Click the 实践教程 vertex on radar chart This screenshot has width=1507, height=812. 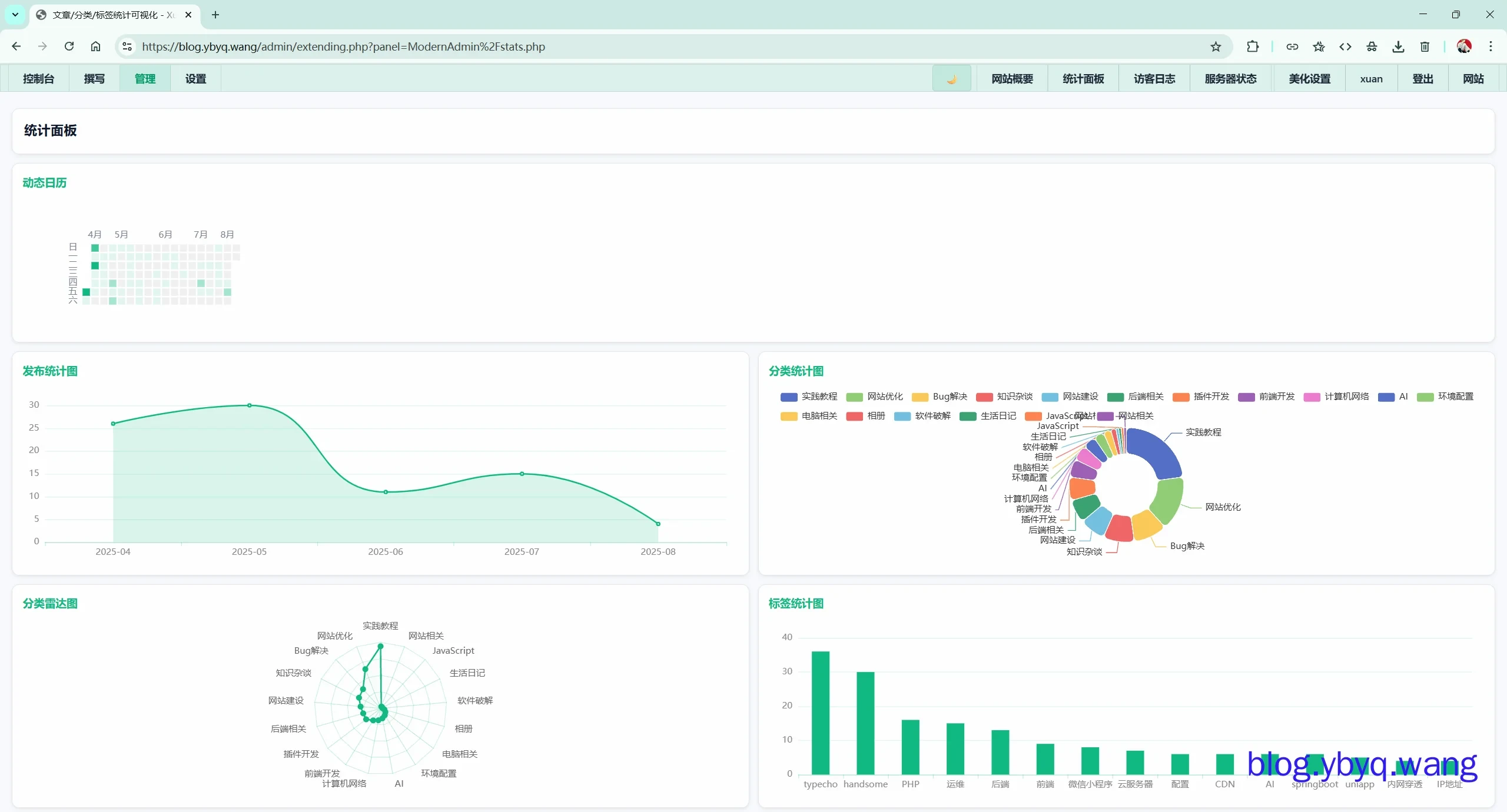380,646
